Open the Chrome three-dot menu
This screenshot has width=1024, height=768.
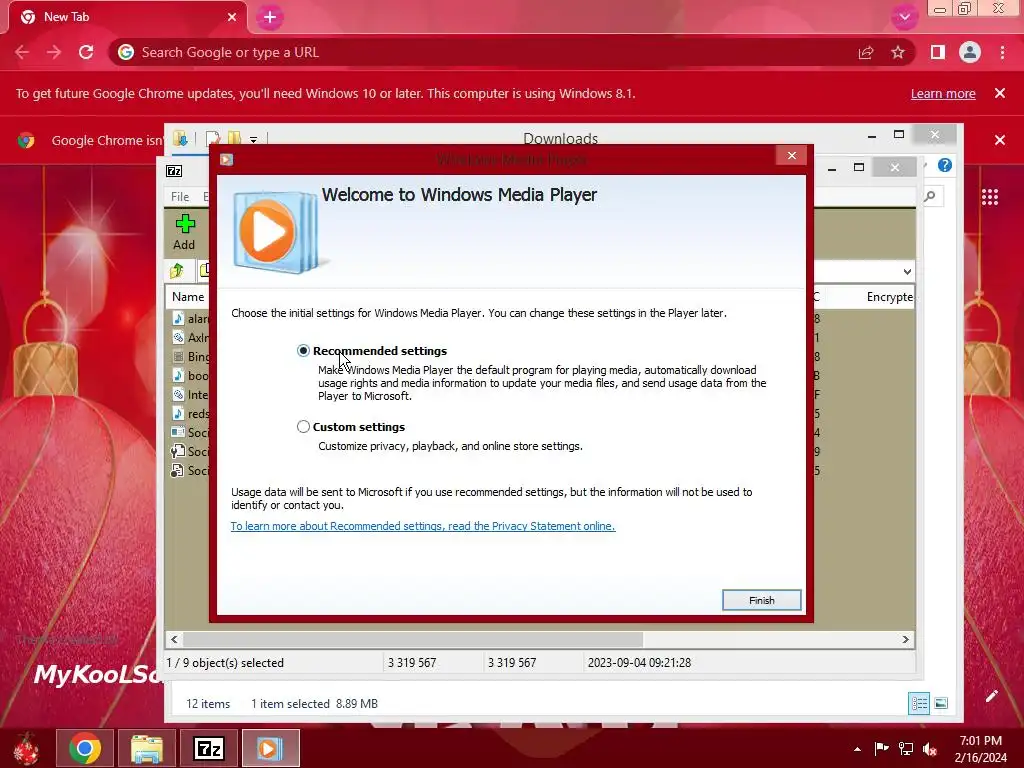point(1002,52)
